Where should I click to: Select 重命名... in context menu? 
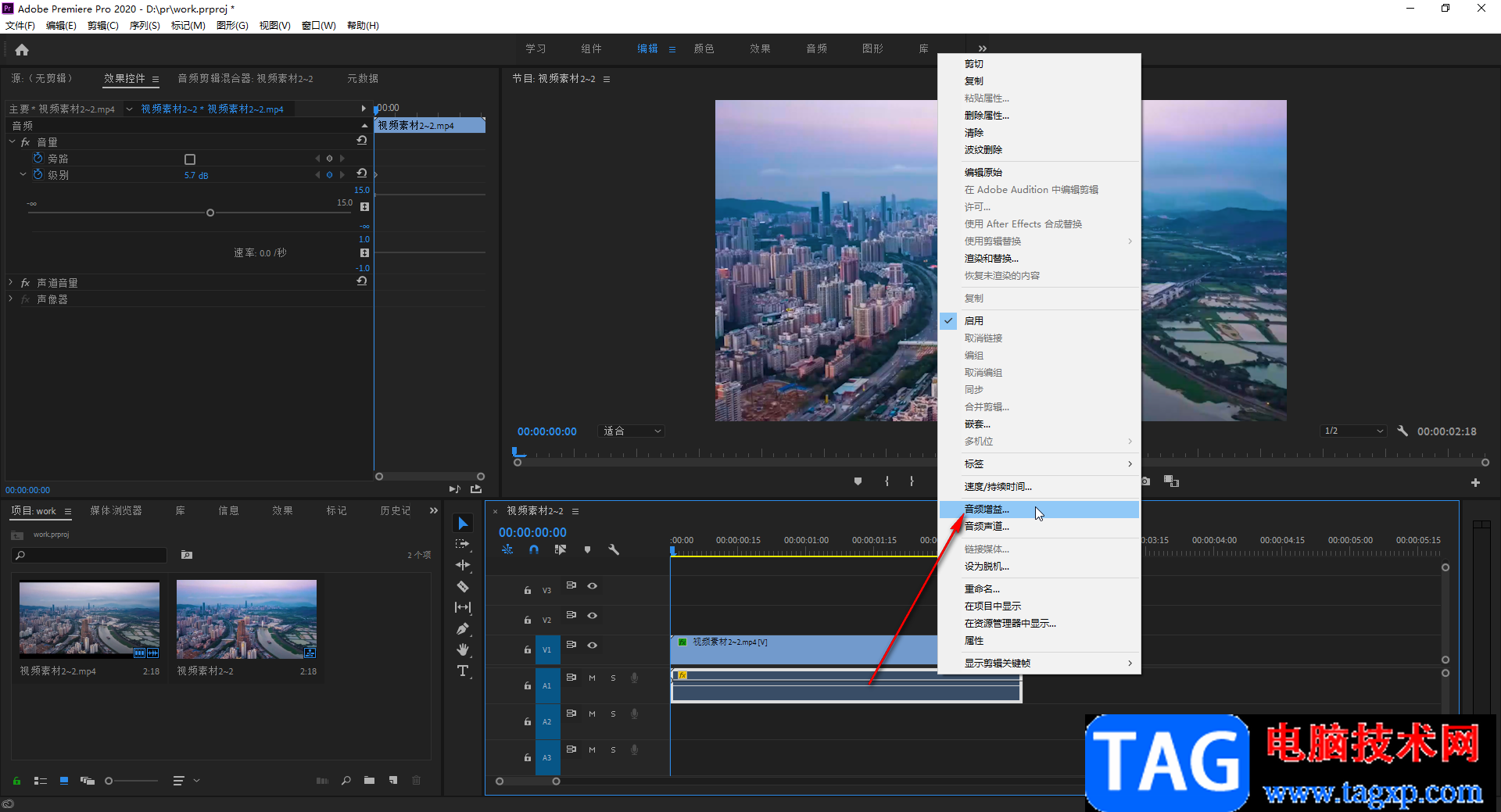pos(1039,588)
